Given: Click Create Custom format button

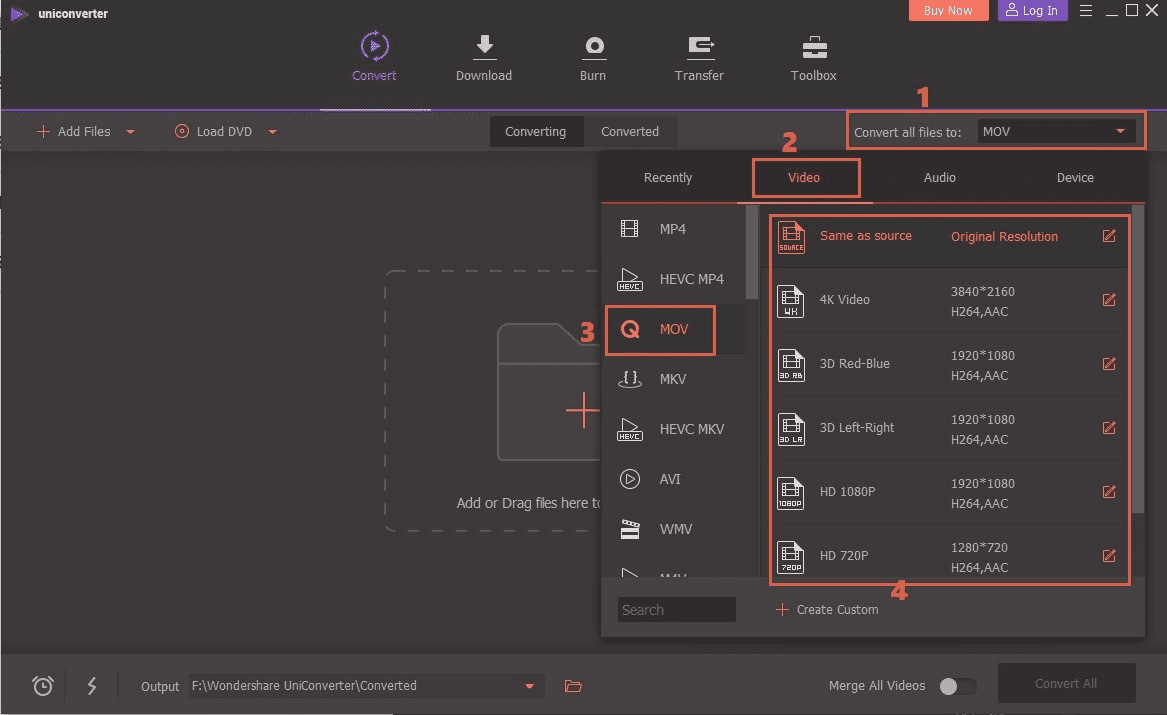Looking at the screenshot, I should (x=828, y=609).
